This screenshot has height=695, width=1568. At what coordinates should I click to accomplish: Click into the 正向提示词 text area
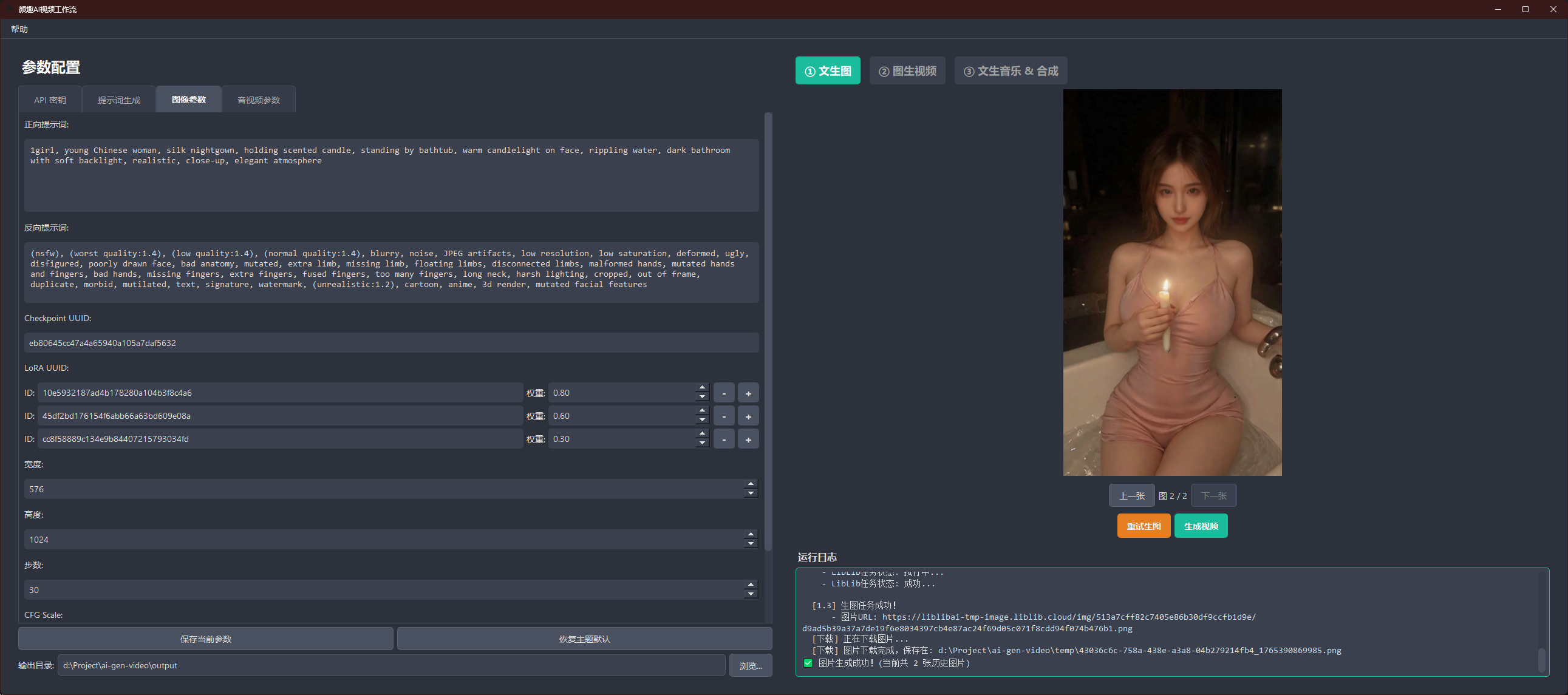point(391,175)
